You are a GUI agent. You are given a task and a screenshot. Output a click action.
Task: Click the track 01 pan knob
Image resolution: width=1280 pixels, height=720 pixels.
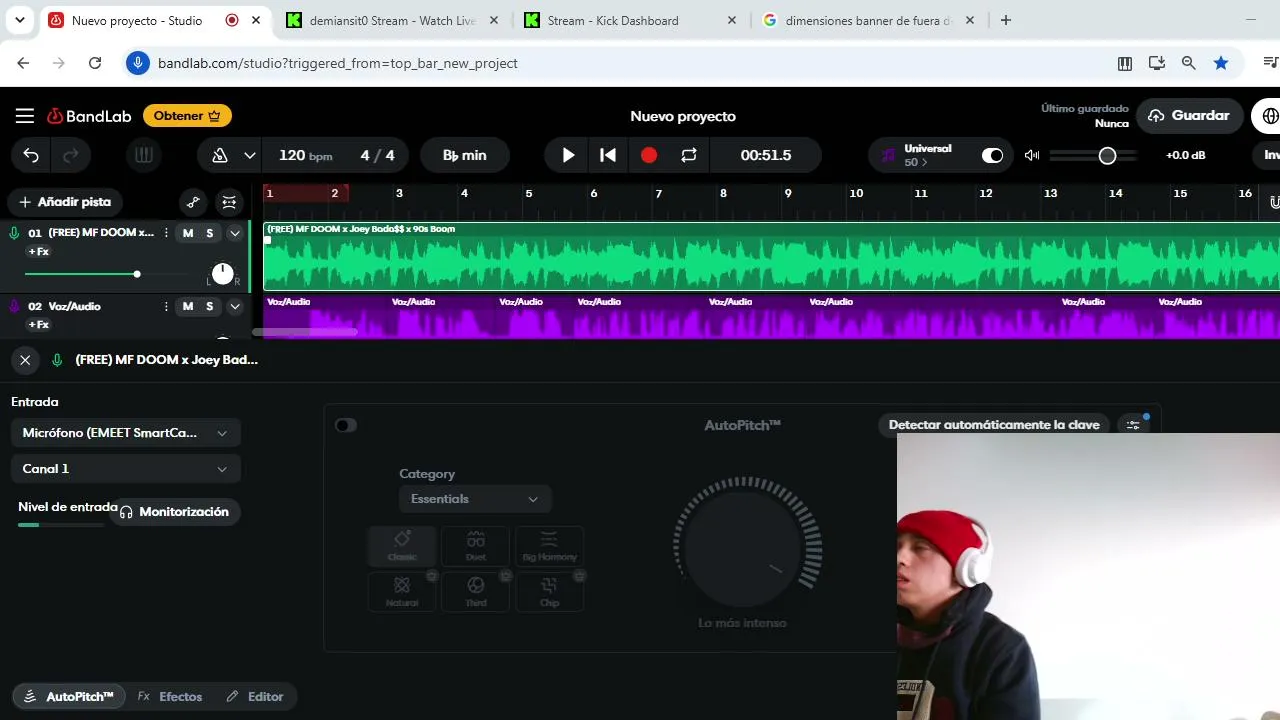(x=222, y=274)
